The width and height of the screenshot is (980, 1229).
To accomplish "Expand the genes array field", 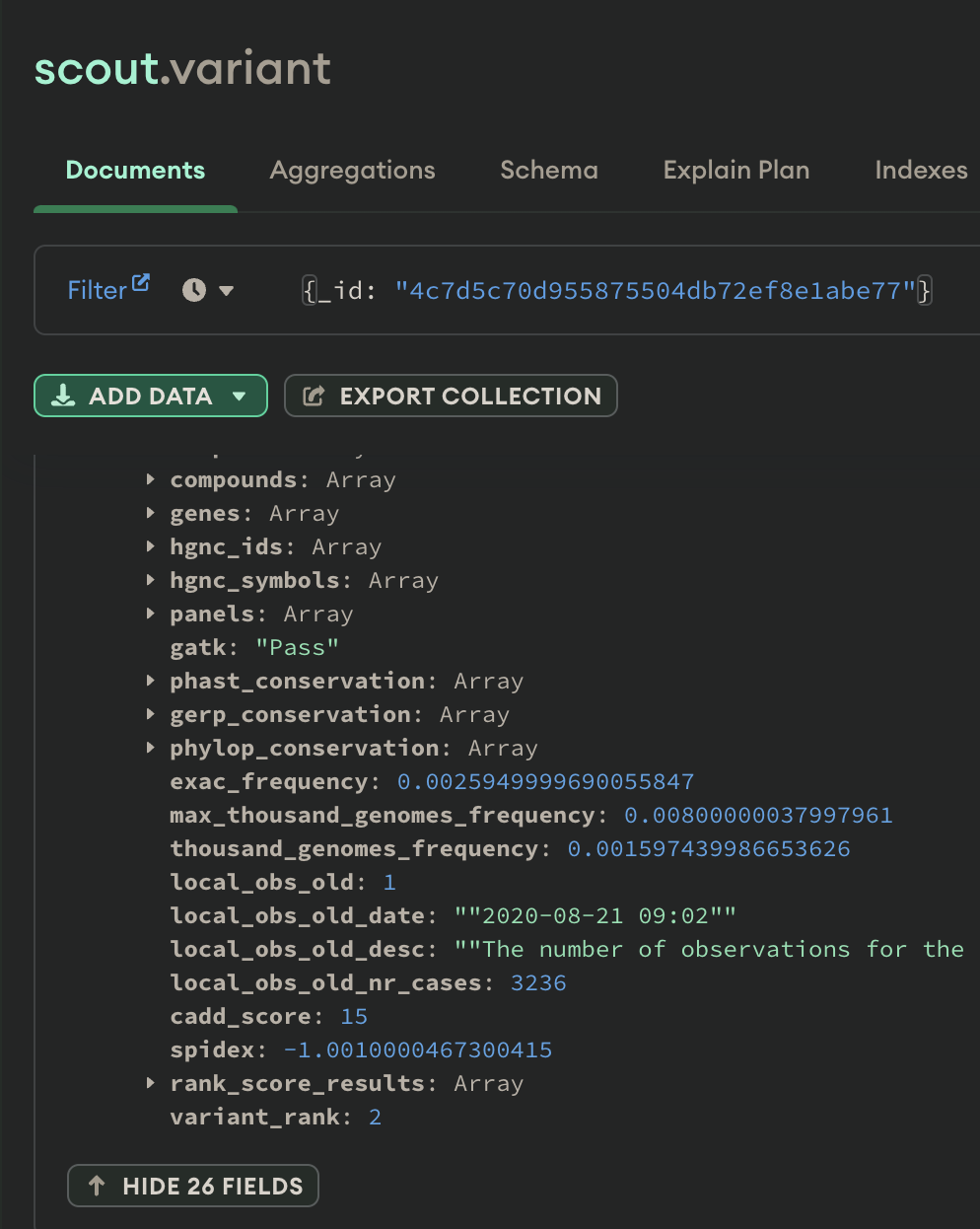I will tap(150, 513).
